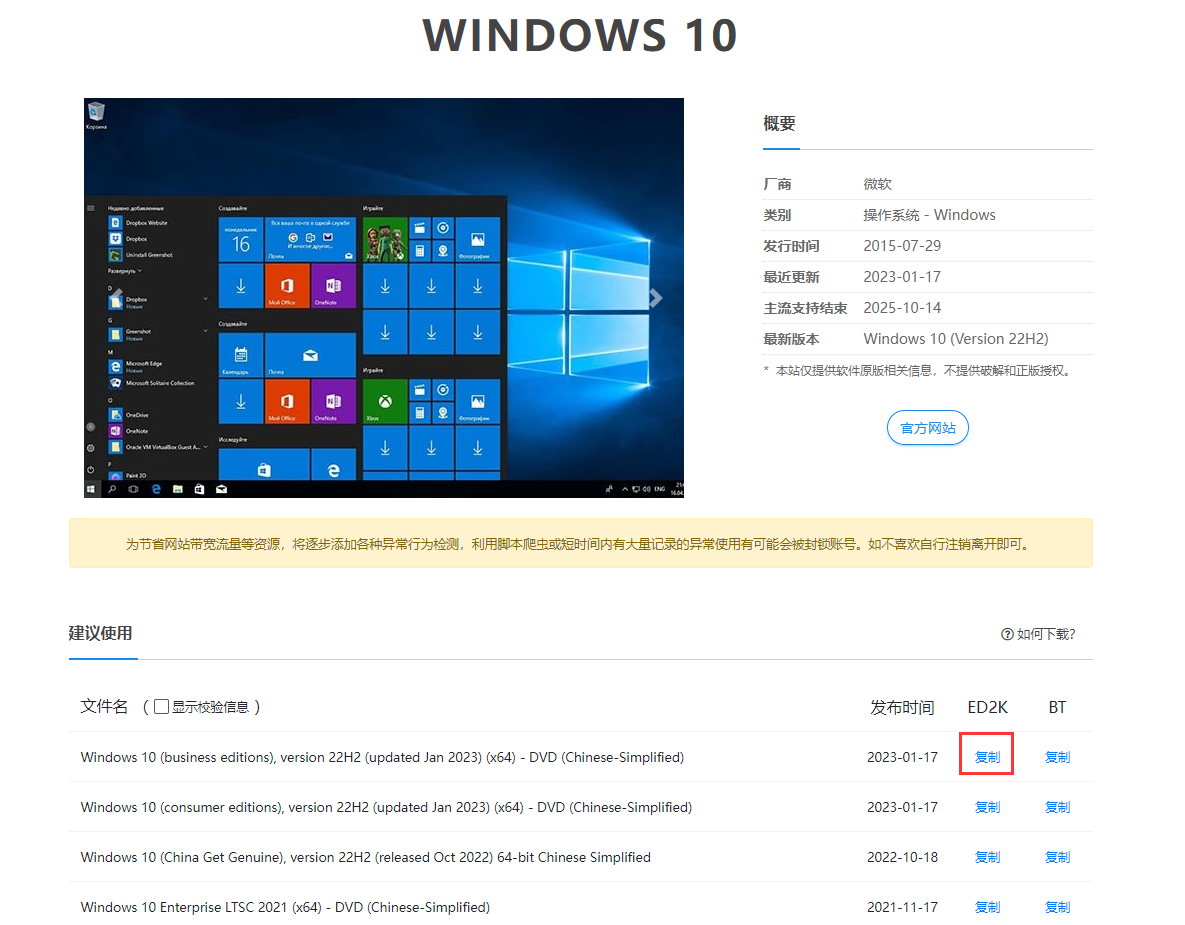Screen dimensions: 1185x925
Task: Click the BT column header
Action: tap(1057, 707)
